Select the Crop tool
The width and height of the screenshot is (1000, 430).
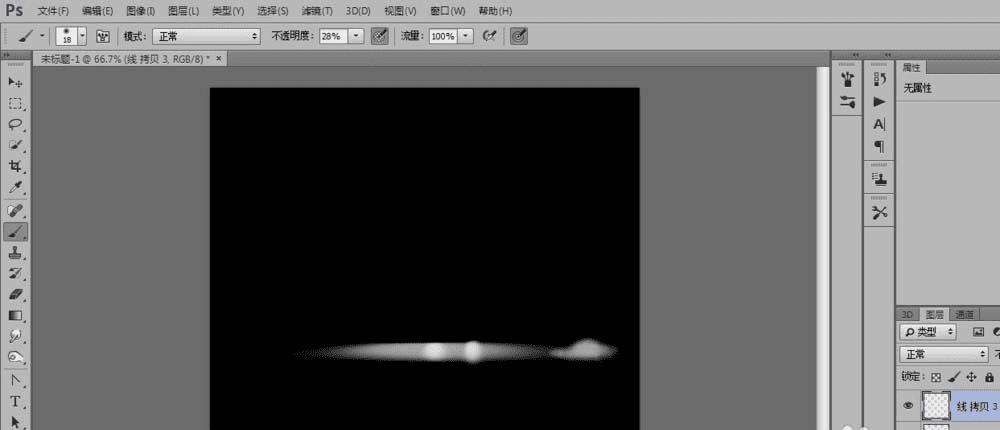pos(15,167)
